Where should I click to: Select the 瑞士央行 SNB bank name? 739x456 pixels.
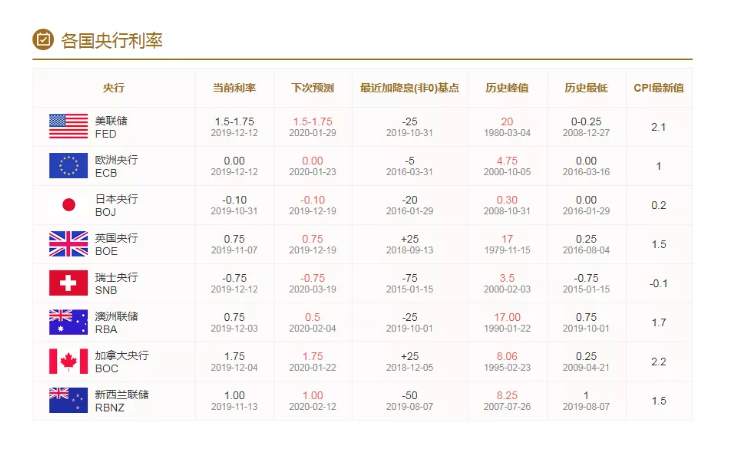(x=116, y=283)
